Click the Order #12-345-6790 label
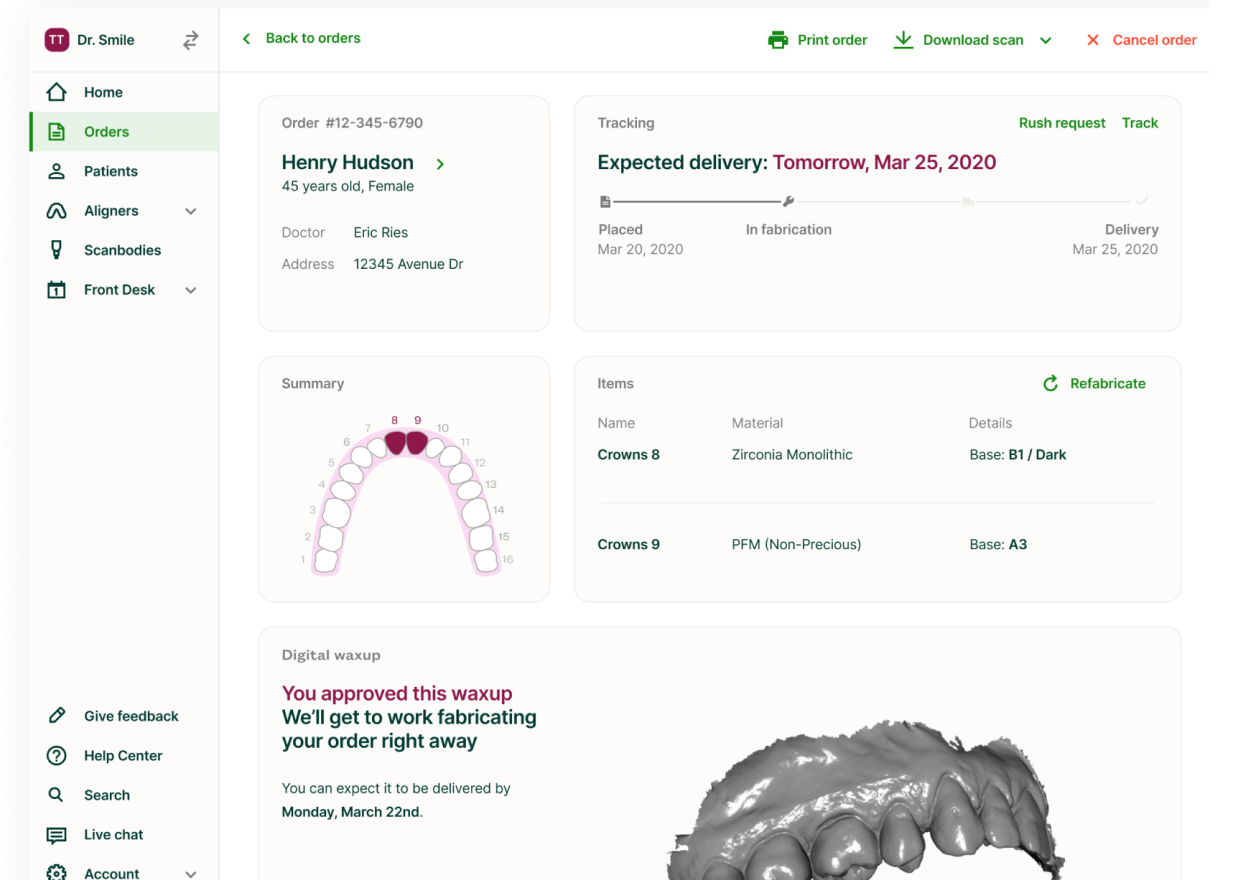1256x880 pixels. coord(352,123)
